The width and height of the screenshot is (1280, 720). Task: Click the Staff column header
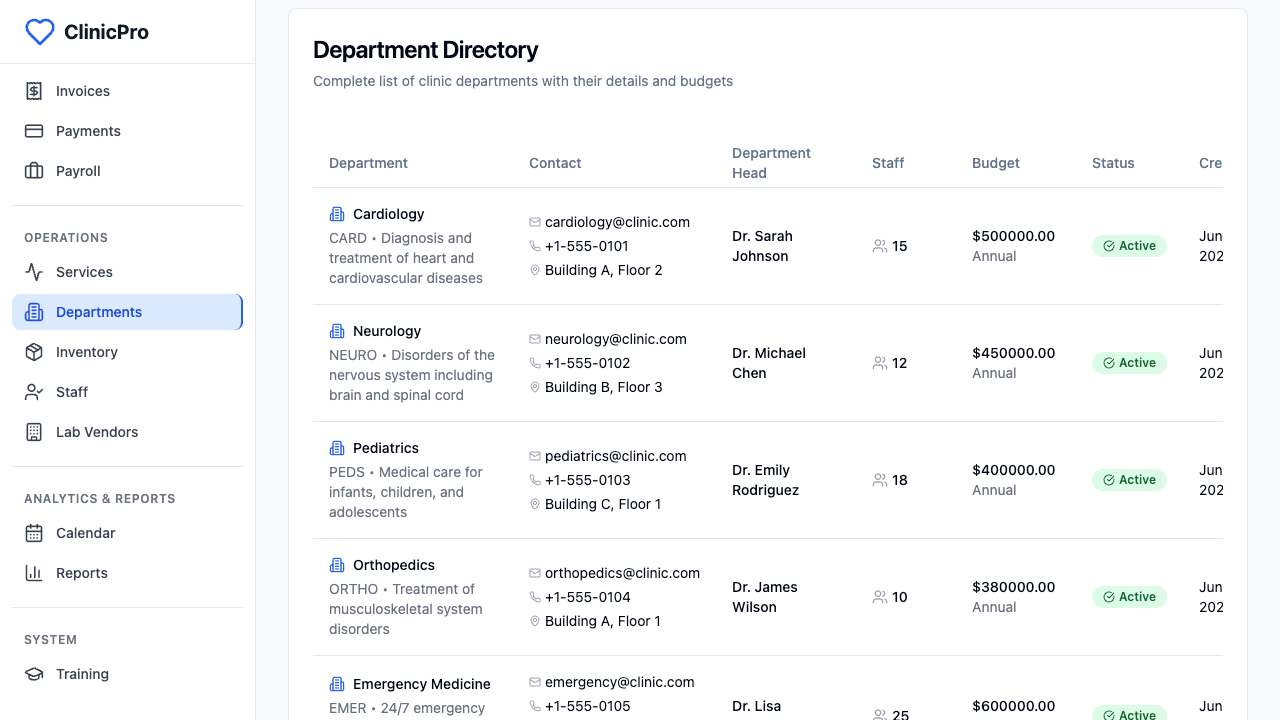point(888,163)
